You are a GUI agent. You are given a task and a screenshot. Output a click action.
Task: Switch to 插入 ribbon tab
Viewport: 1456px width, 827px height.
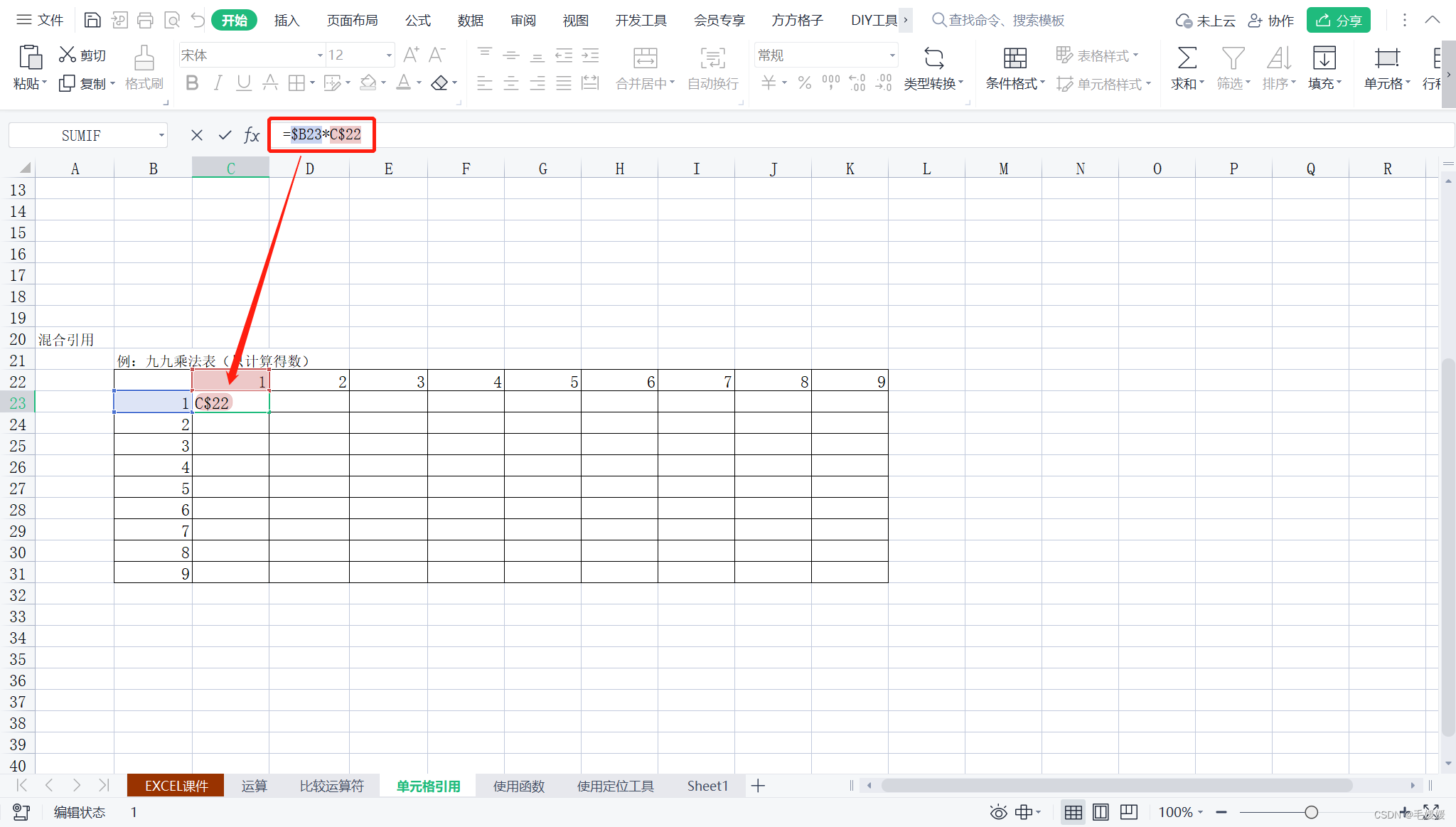tap(287, 20)
